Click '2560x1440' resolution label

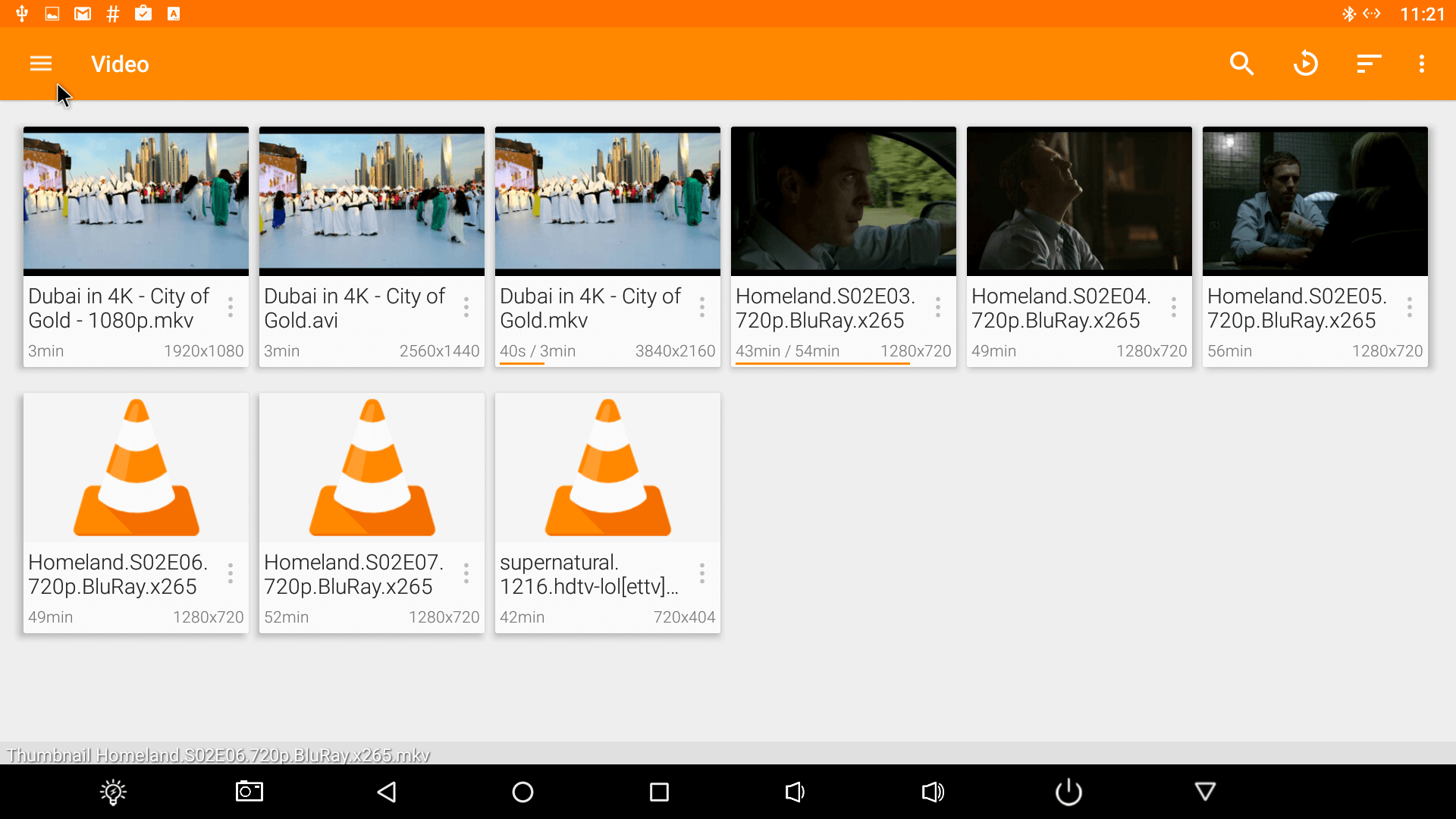pyautogui.click(x=439, y=351)
